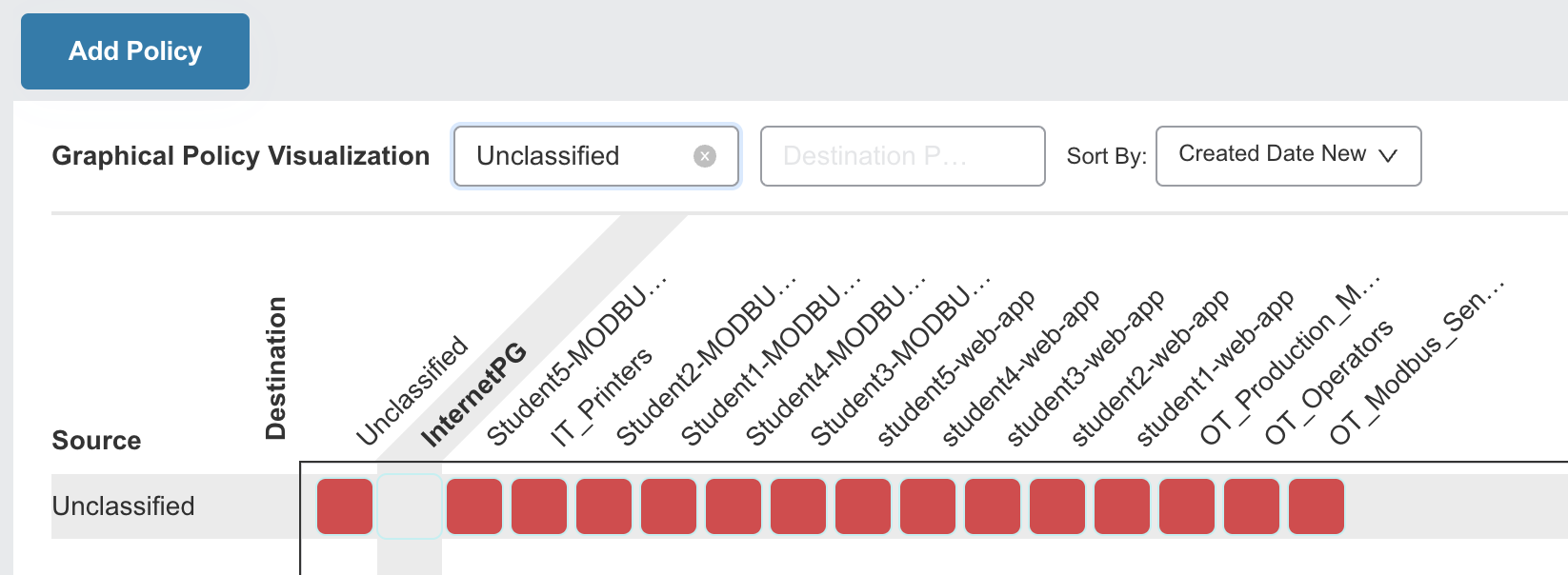Click the student3-web-app destination header
The width and height of the screenshot is (1568, 575).
point(1086,367)
